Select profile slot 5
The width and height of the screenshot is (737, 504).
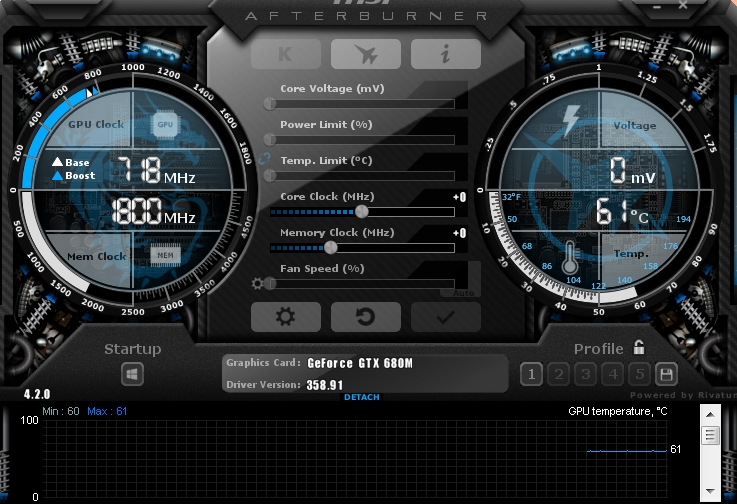640,374
